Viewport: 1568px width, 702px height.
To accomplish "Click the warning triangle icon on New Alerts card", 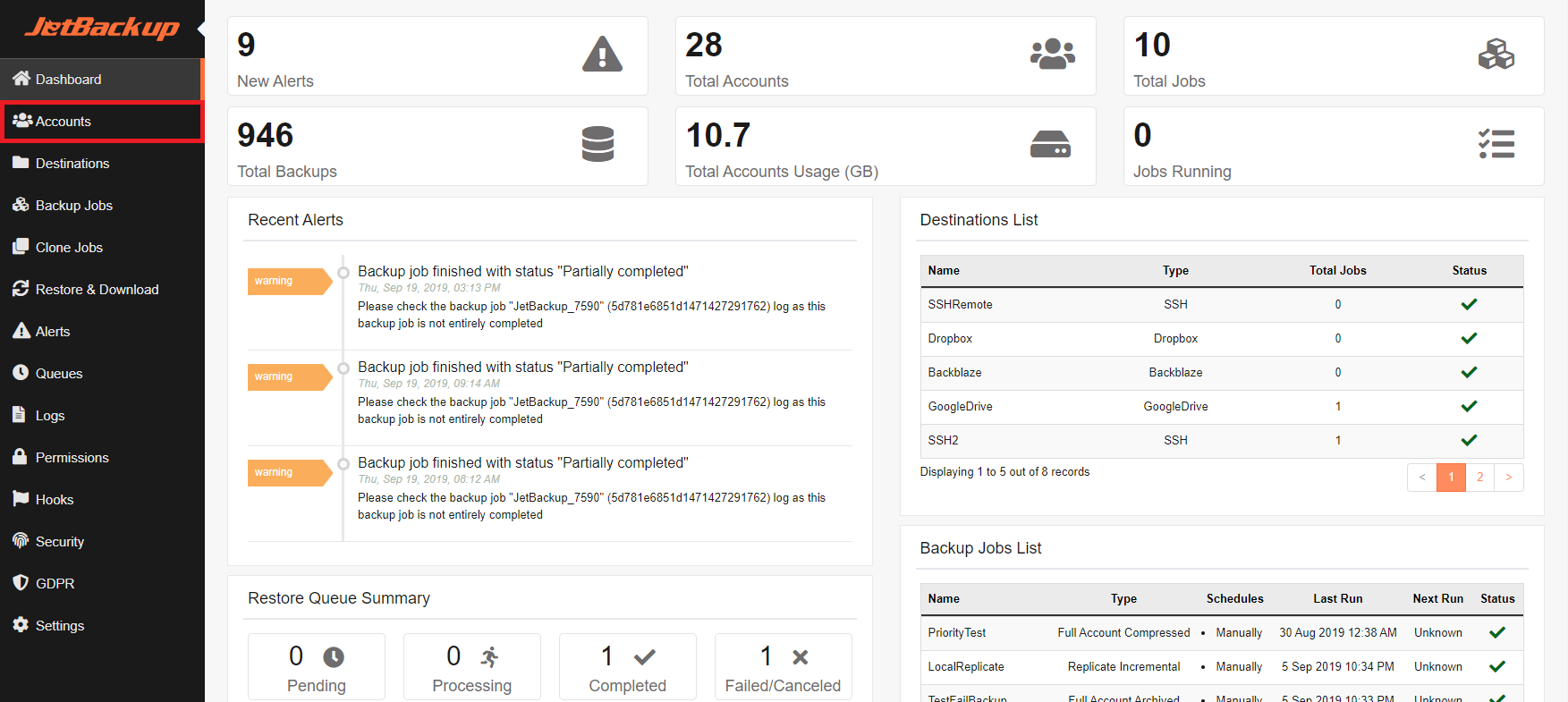I will click(x=602, y=55).
